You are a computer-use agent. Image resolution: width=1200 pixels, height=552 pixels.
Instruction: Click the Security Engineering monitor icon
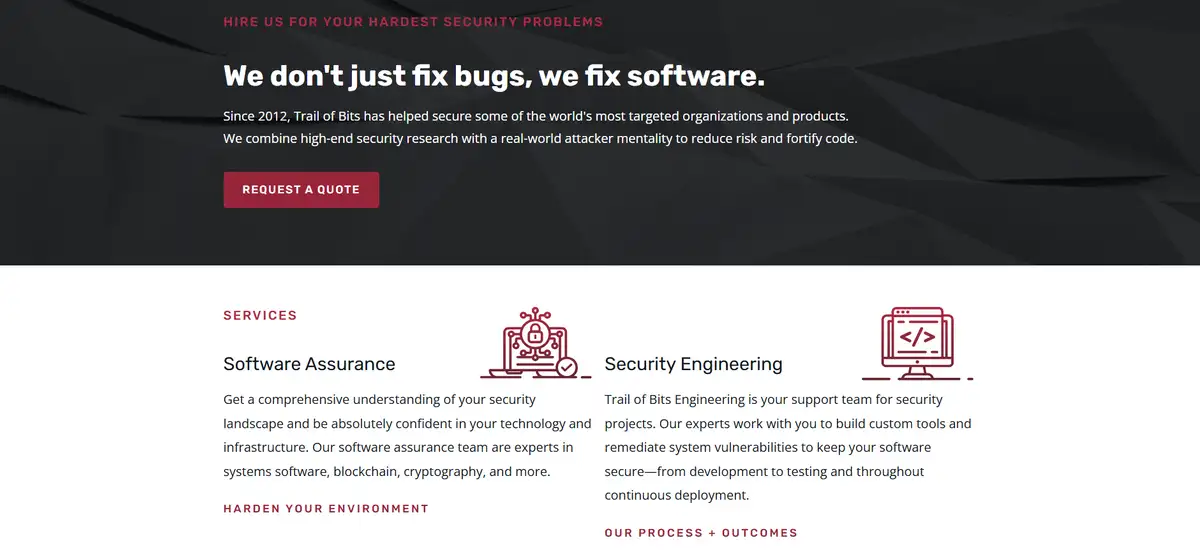(916, 343)
